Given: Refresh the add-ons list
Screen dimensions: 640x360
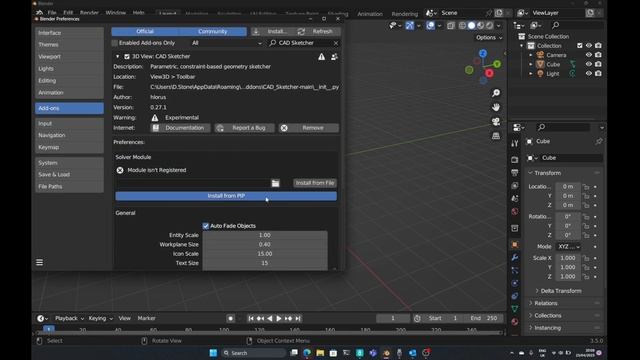Looking at the screenshot, I should (x=318, y=31).
